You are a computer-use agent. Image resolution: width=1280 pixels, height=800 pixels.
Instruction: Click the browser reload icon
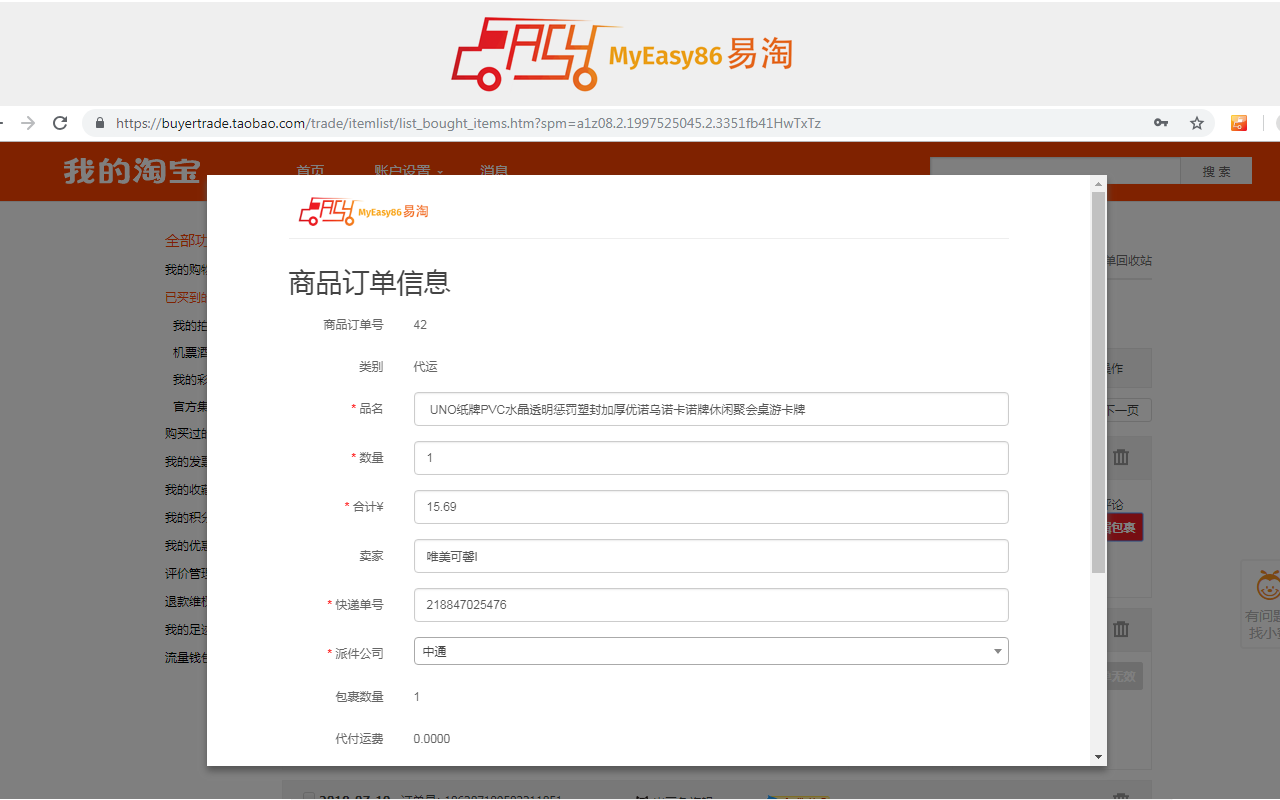pos(59,122)
